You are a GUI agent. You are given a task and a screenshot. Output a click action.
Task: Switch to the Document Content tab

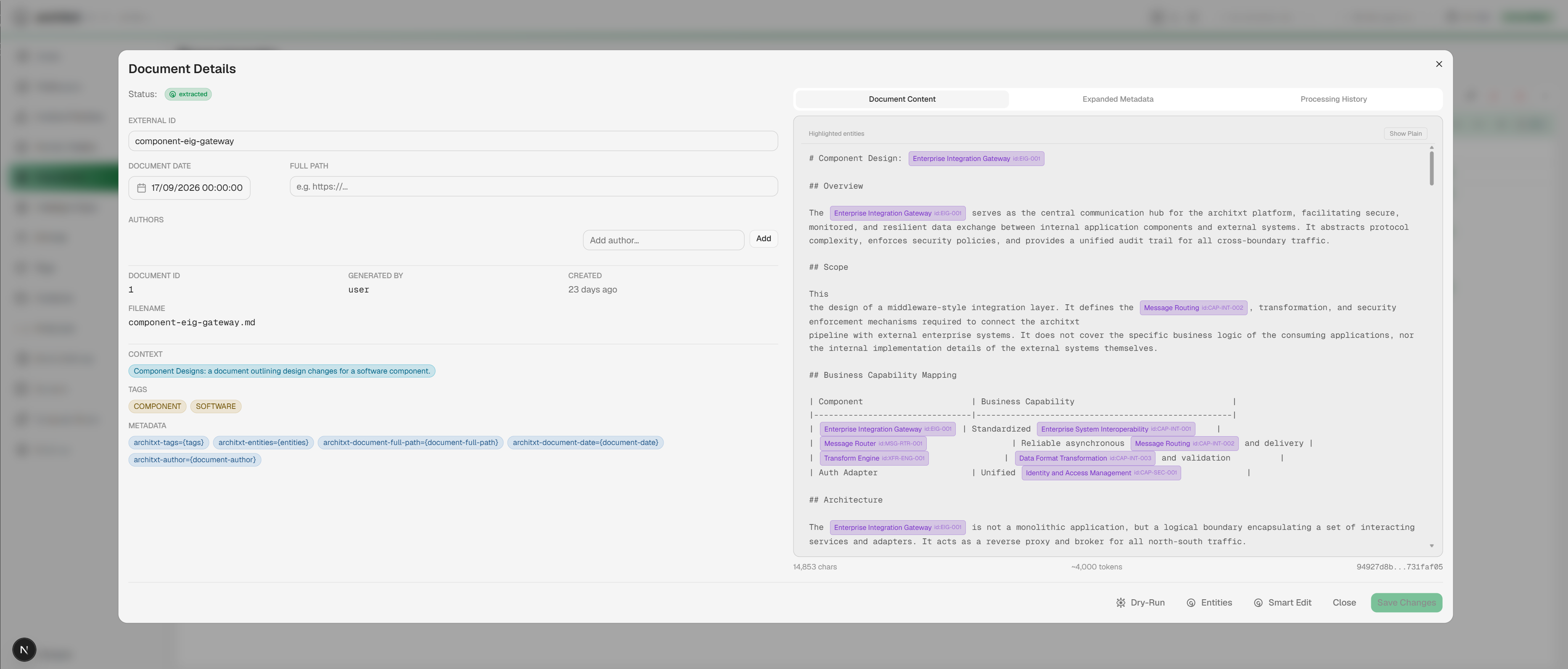pos(902,99)
